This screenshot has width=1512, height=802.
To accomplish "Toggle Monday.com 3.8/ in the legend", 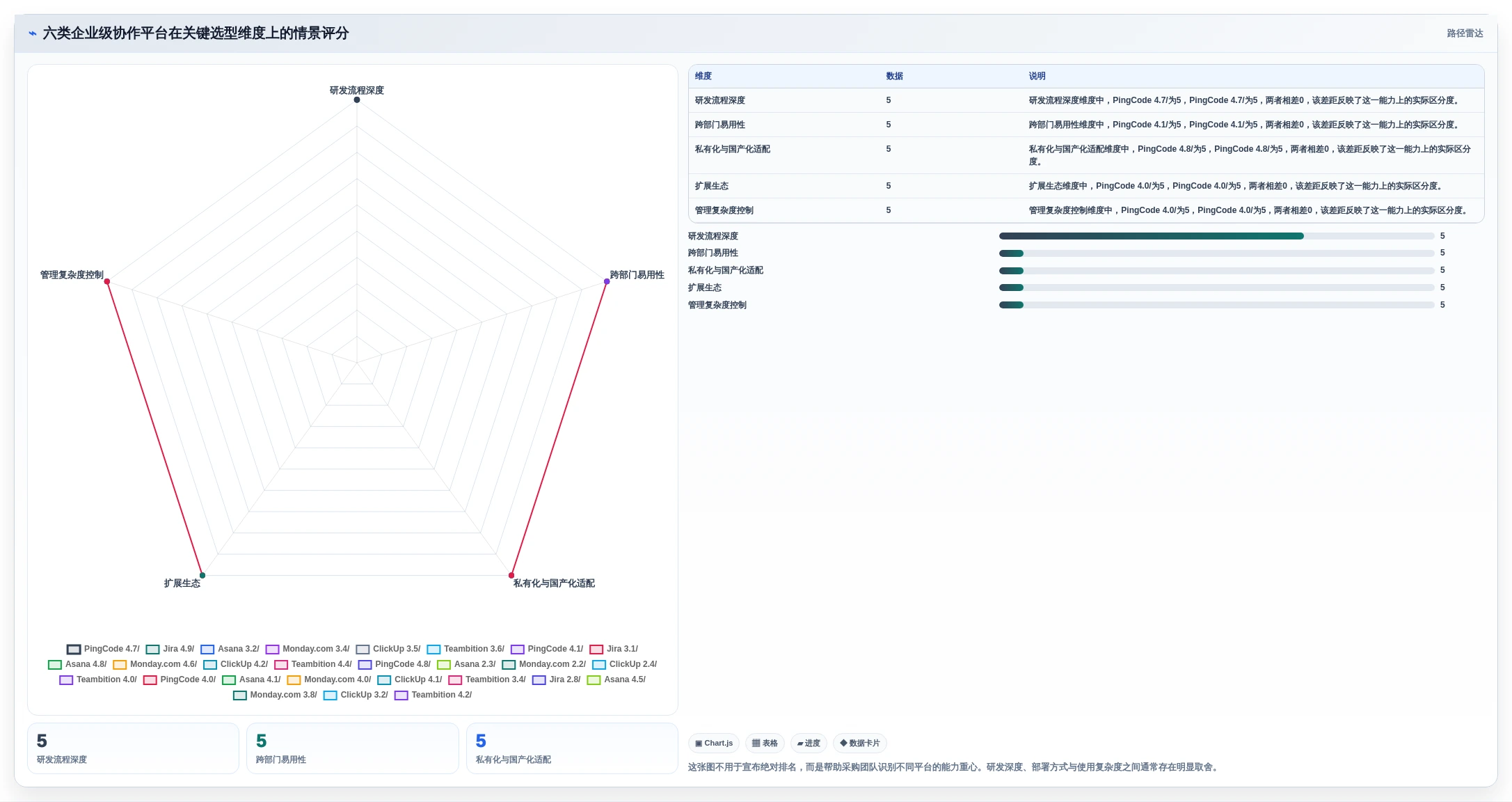I will point(275,695).
